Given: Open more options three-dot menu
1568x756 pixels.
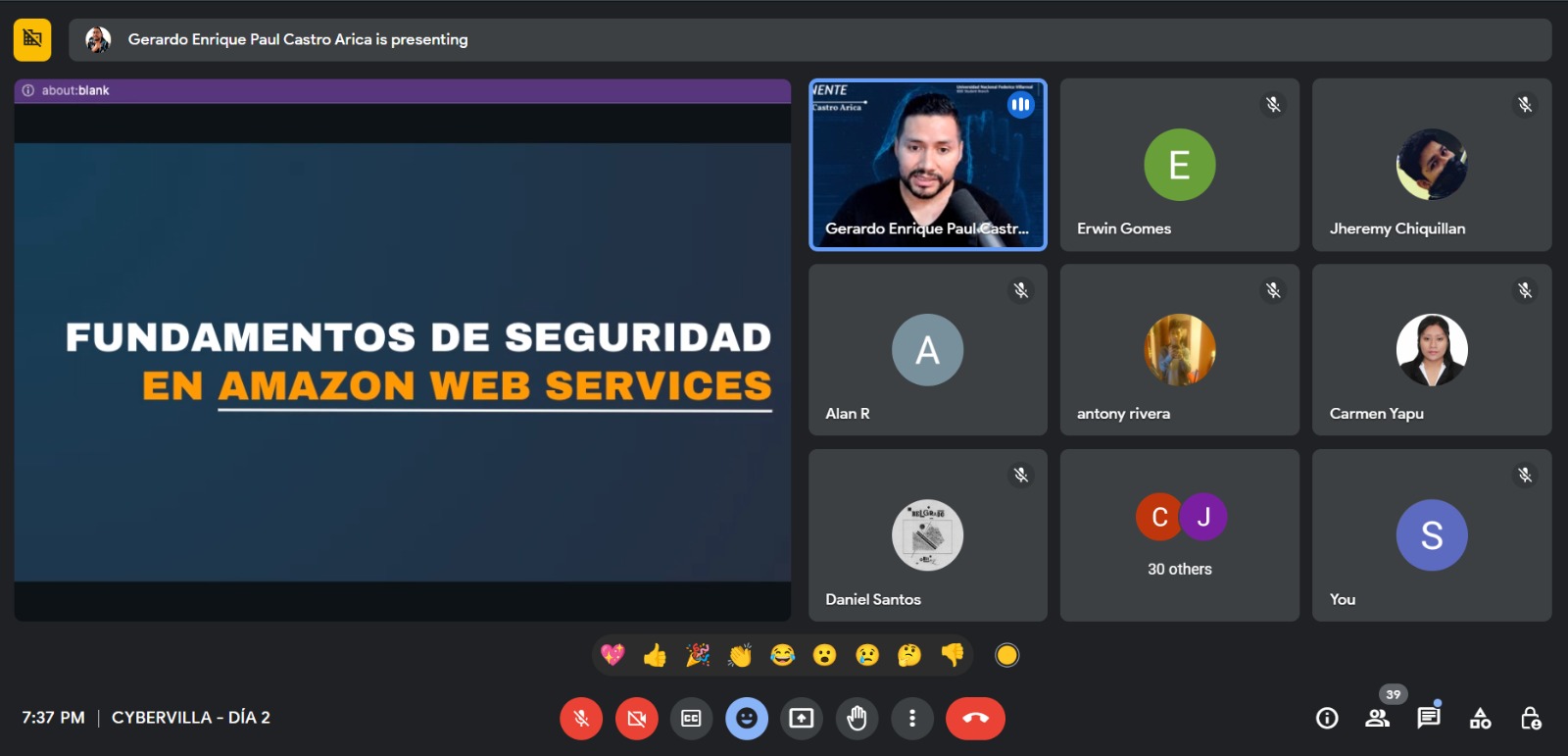Looking at the screenshot, I should [911, 719].
